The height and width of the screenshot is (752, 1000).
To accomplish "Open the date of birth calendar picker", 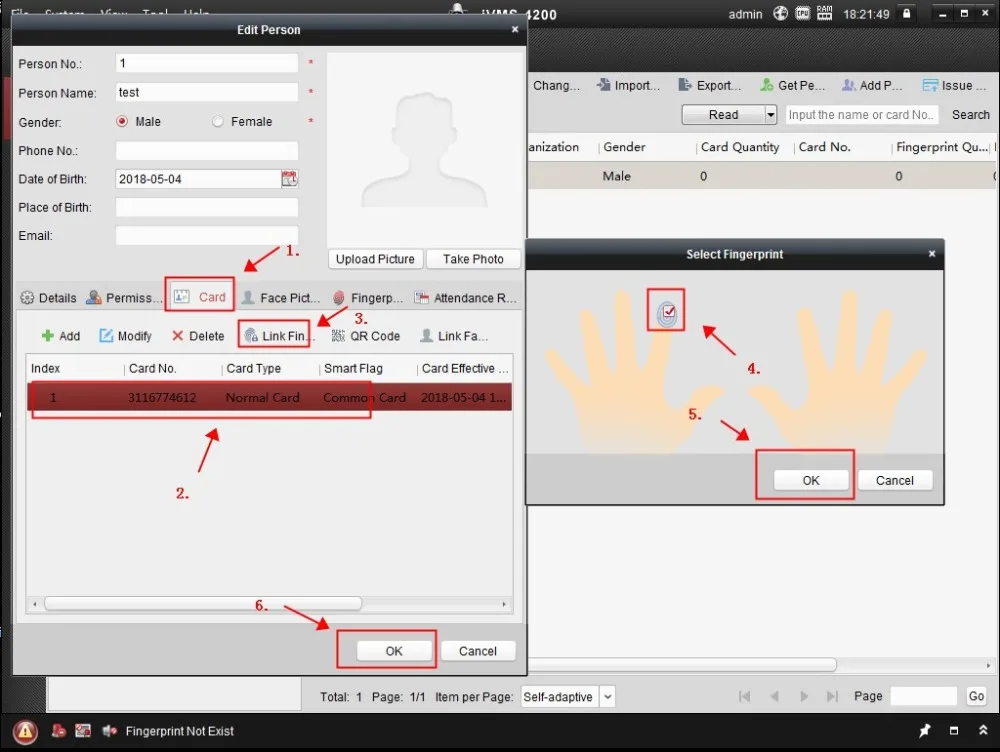I will (x=290, y=179).
